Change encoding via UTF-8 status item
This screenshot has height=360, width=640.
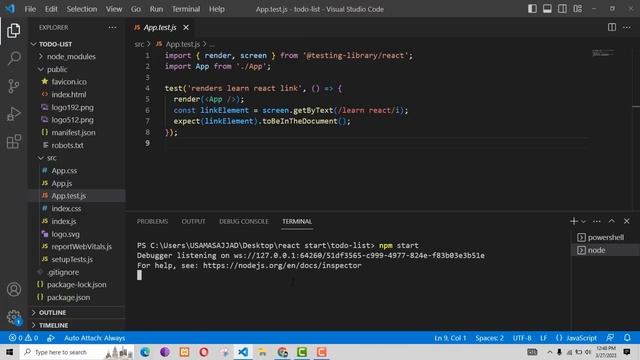click(x=522, y=338)
